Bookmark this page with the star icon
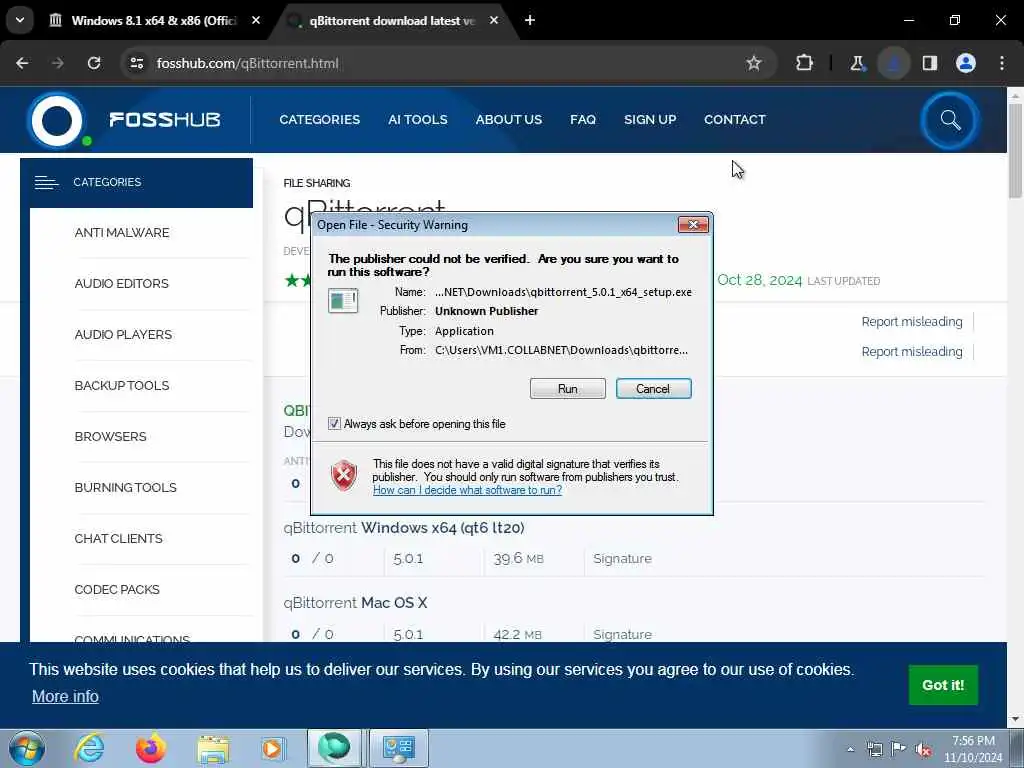This screenshot has width=1024, height=768. [x=754, y=63]
